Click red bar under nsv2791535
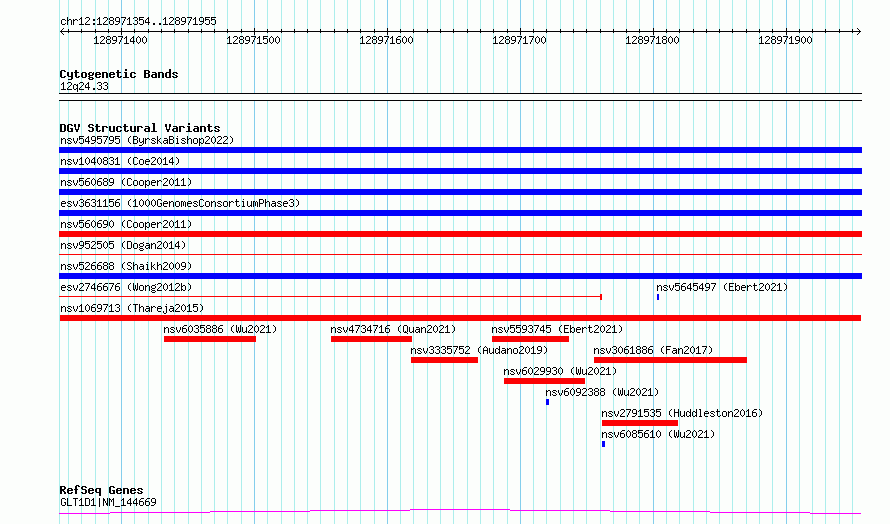890x524 pixels. pyautogui.click(x=640, y=423)
